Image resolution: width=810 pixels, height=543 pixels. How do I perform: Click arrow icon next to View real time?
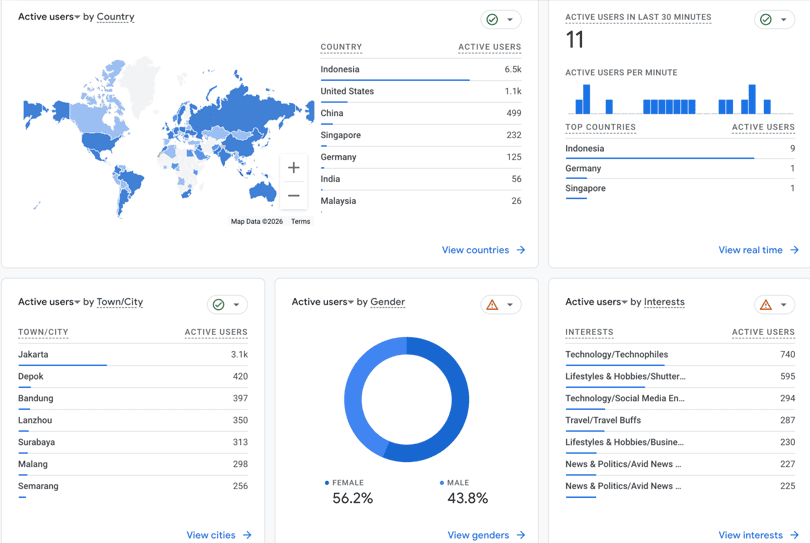[795, 250]
